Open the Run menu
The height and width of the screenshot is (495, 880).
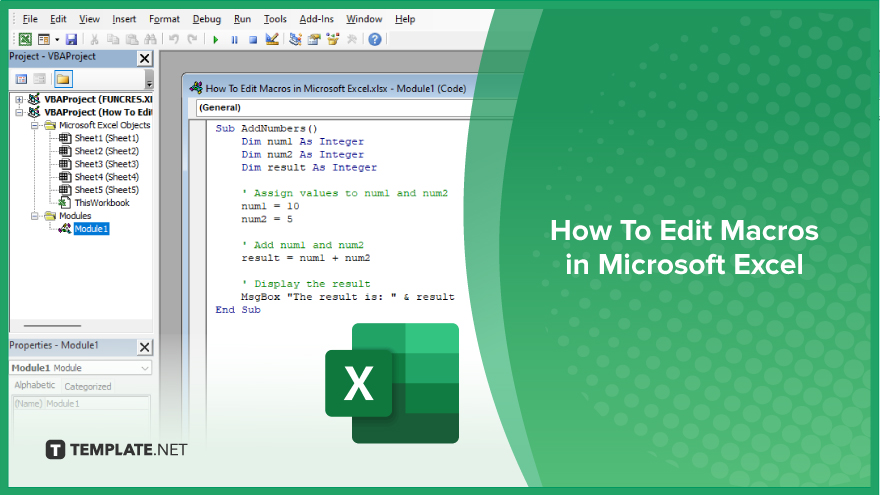point(242,19)
